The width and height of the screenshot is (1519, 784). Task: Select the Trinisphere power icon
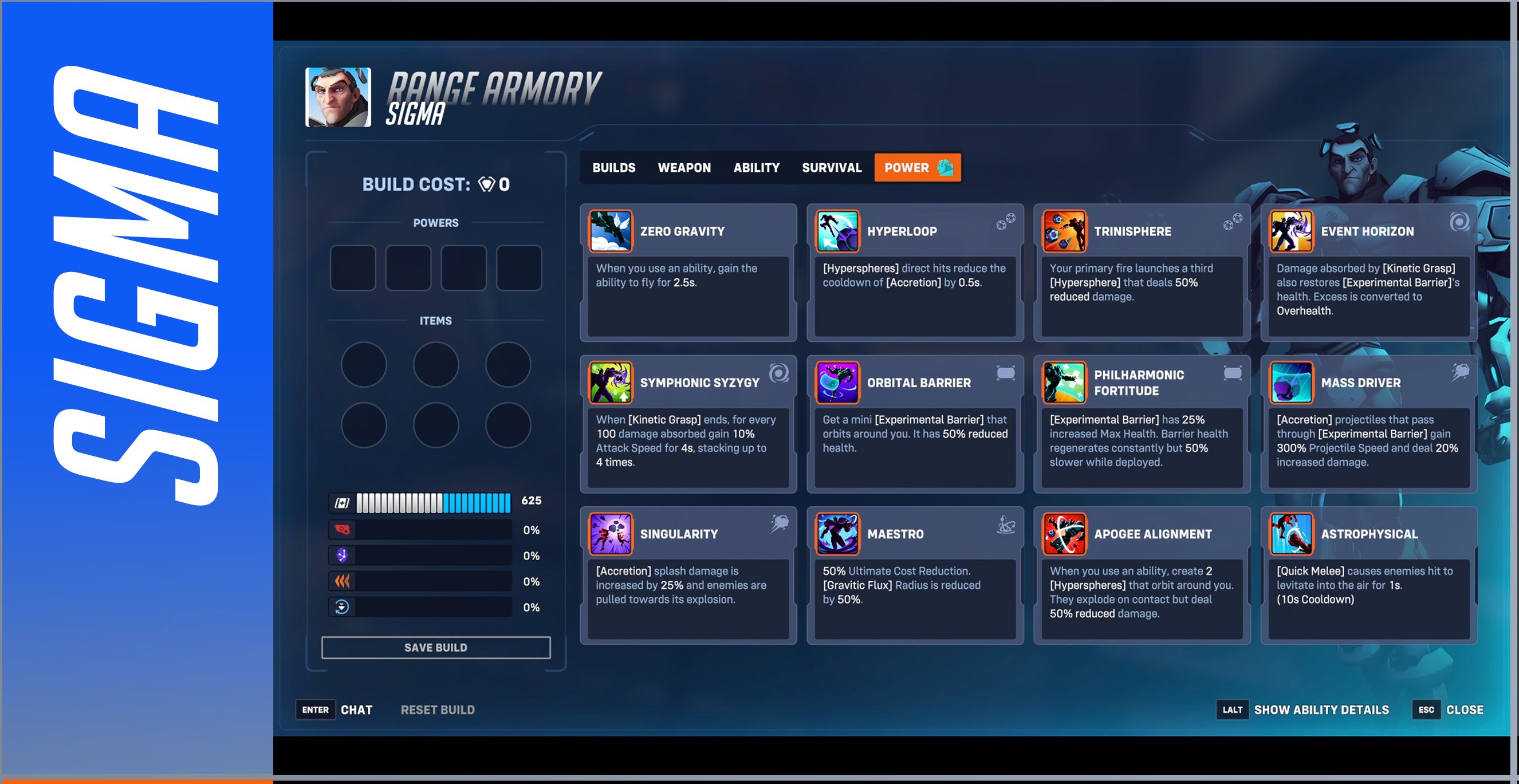click(1064, 230)
